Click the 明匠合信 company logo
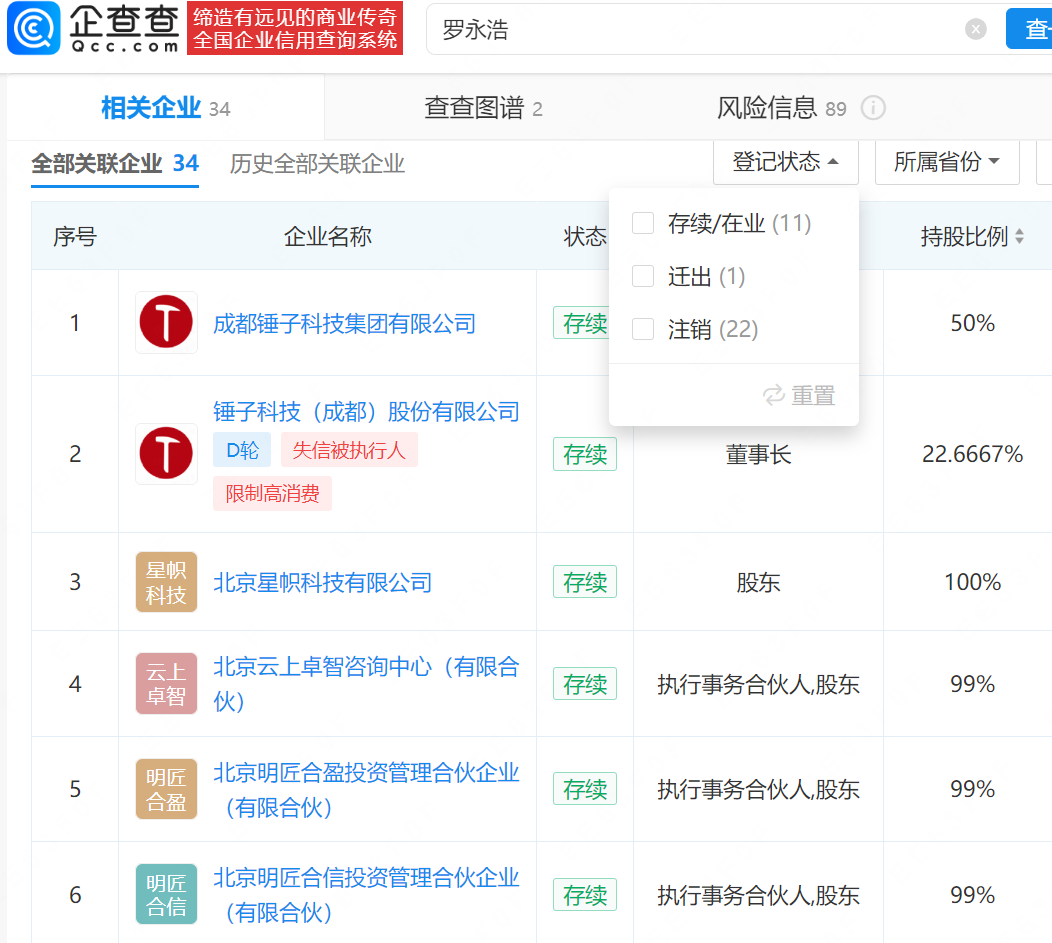Screen dimensions: 1052x943 [166, 895]
